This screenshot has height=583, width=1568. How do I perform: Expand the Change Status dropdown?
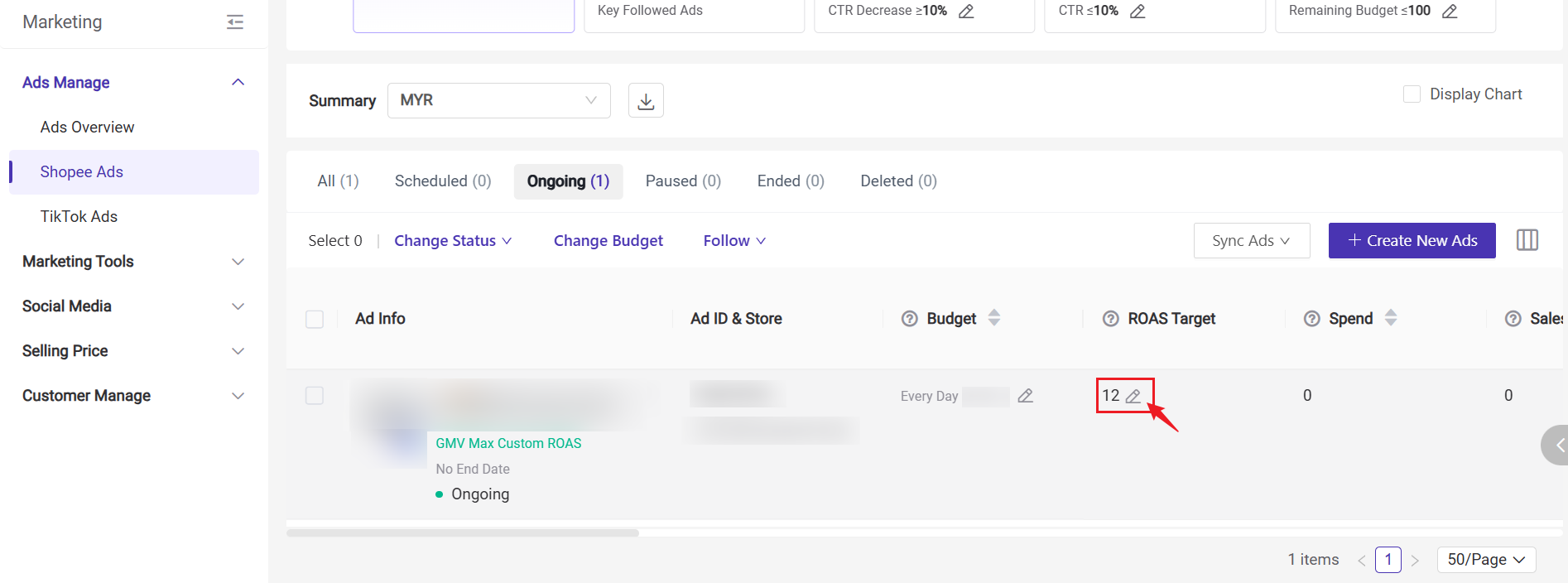click(x=453, y=241)
